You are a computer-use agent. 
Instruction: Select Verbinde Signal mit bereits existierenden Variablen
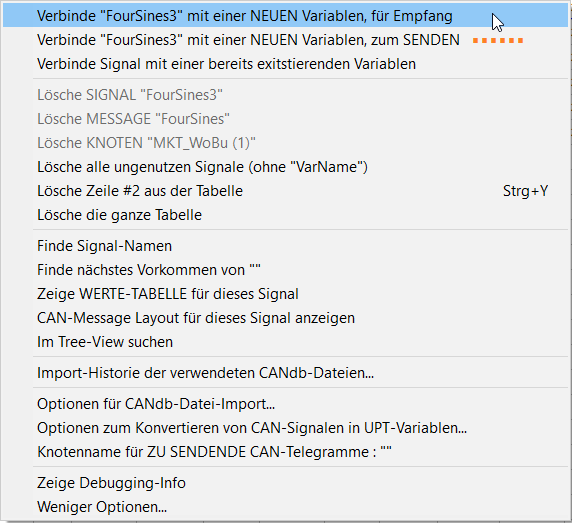point(286,64)
